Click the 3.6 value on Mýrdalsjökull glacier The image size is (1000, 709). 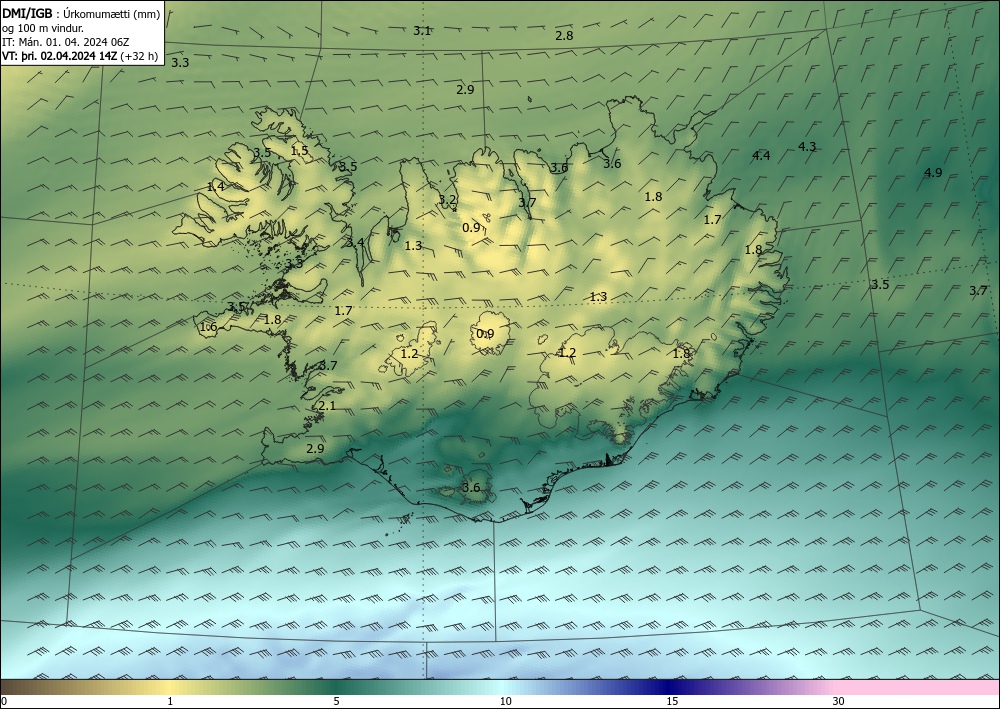471,488
